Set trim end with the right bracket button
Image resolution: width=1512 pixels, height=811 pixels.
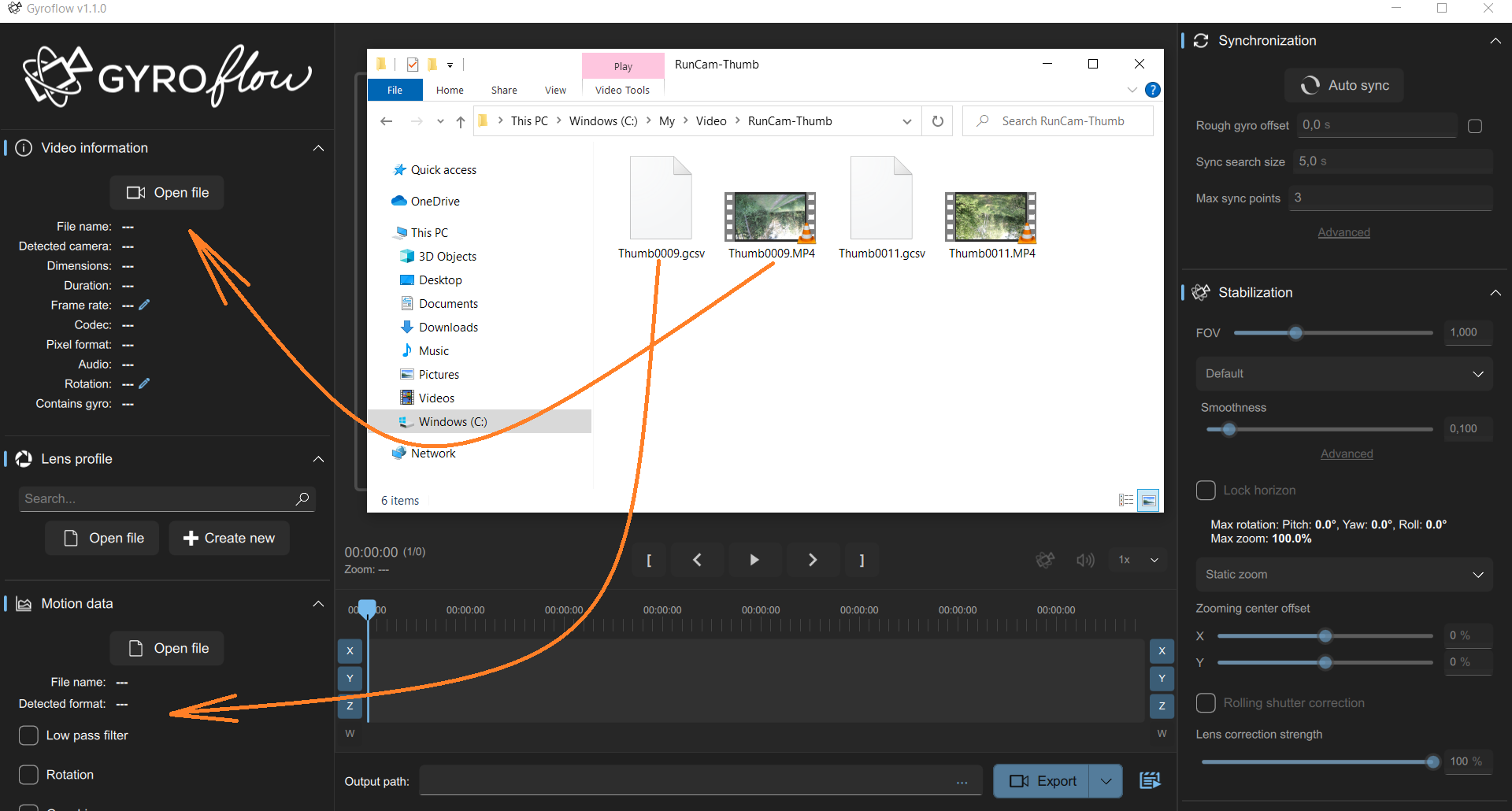click(x=862, y=560)
